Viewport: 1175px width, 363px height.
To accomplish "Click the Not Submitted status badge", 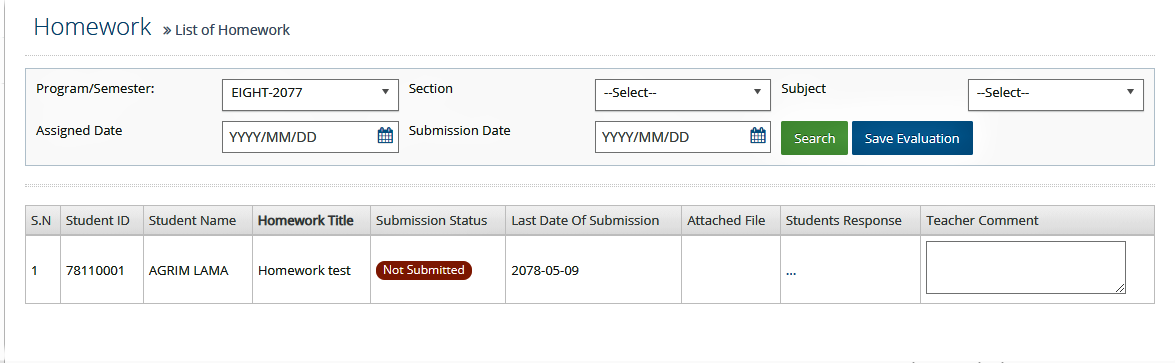I will [423, 270].
